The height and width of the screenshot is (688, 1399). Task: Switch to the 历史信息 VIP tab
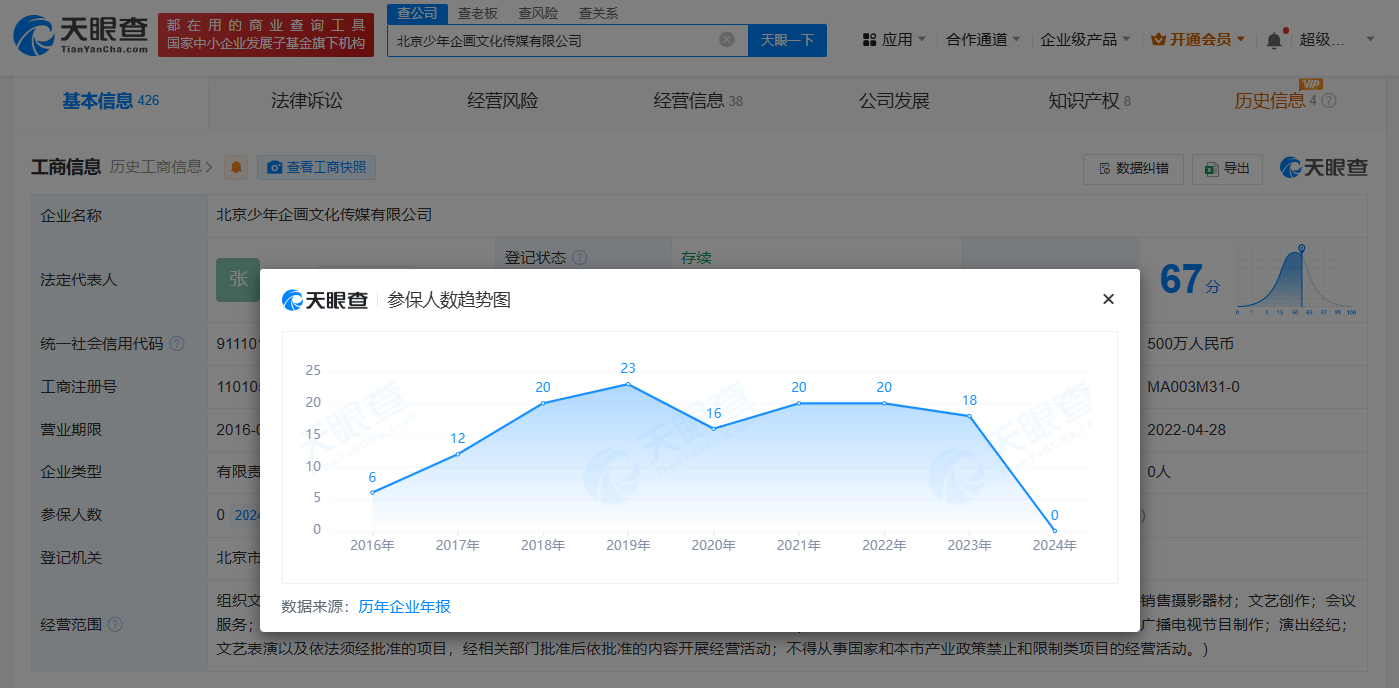(1275, 101)
